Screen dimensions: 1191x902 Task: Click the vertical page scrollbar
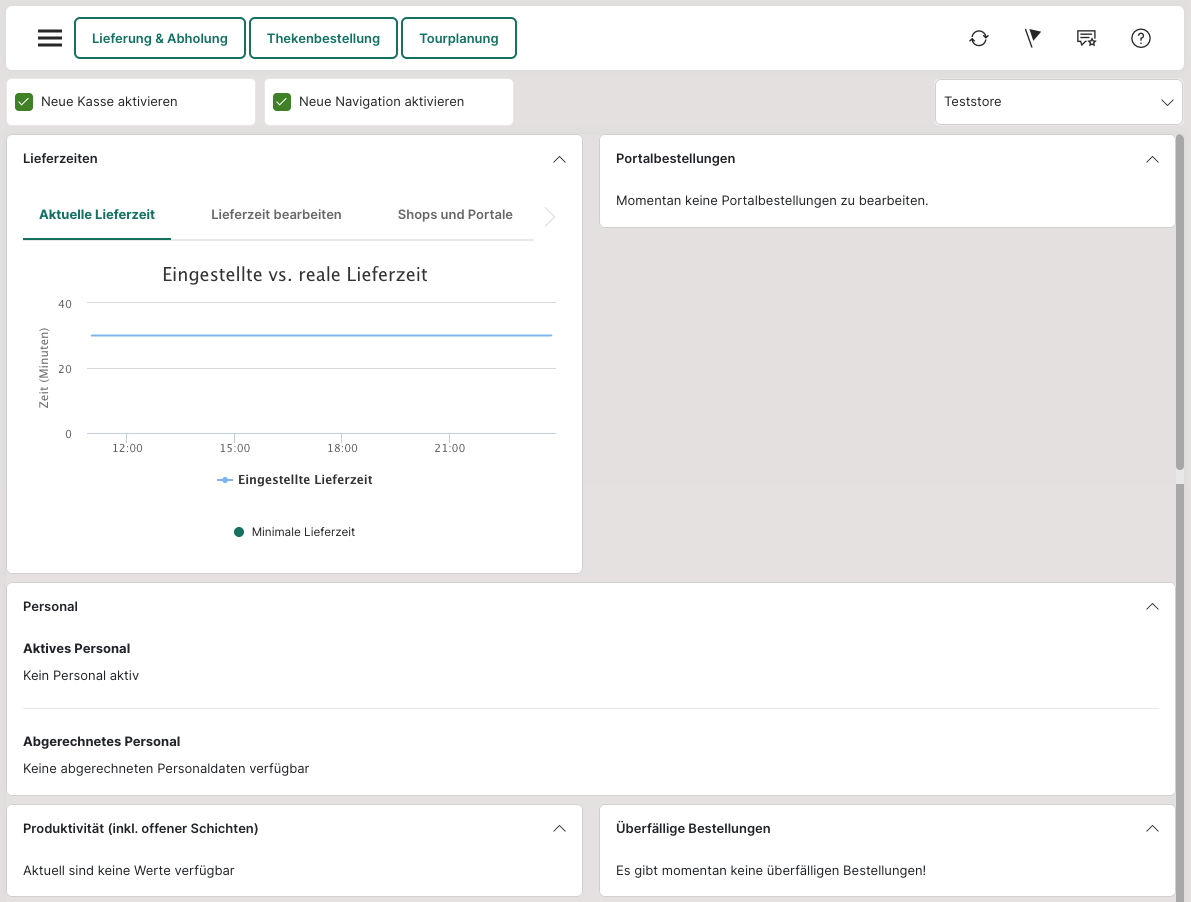(1181, 300)
